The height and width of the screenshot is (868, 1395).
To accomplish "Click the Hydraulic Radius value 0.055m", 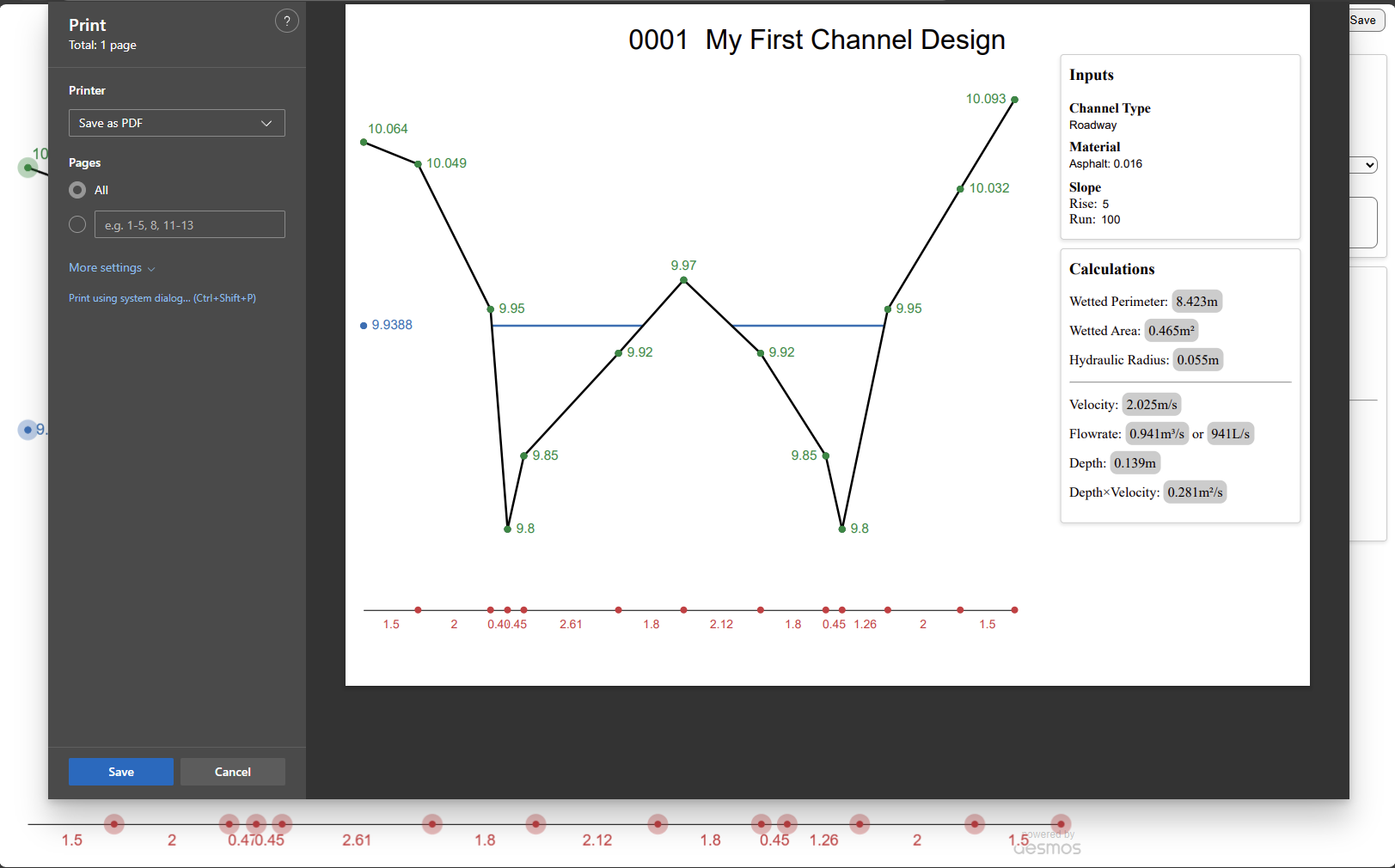I will [x=1197, y=360].
